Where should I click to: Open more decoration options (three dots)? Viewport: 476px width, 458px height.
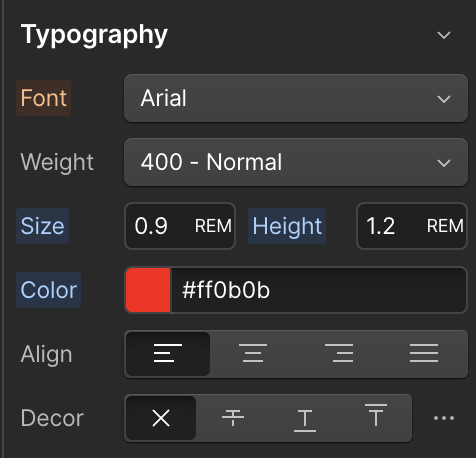[444, 418]
